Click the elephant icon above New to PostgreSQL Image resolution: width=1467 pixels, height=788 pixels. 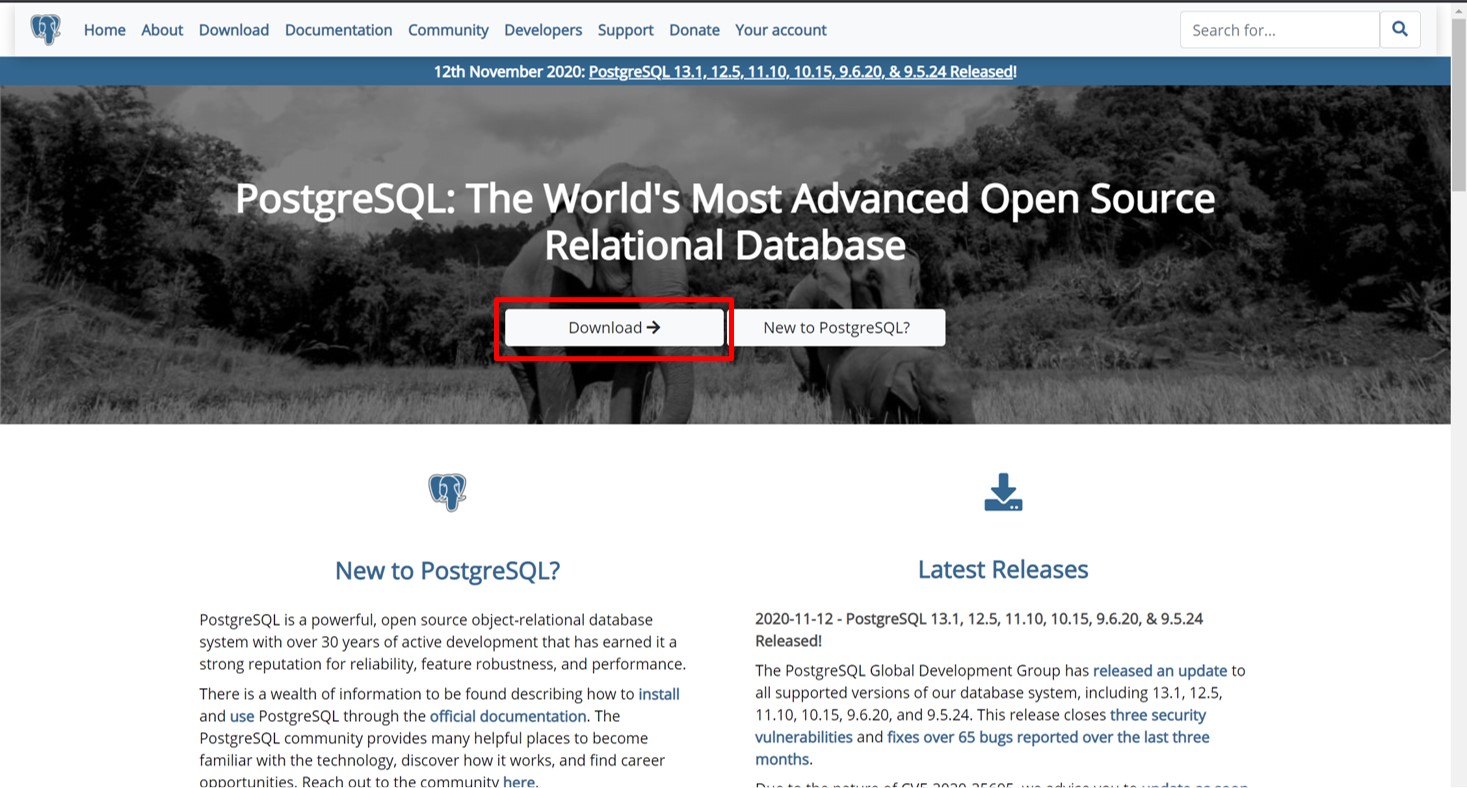pos(447,492)
